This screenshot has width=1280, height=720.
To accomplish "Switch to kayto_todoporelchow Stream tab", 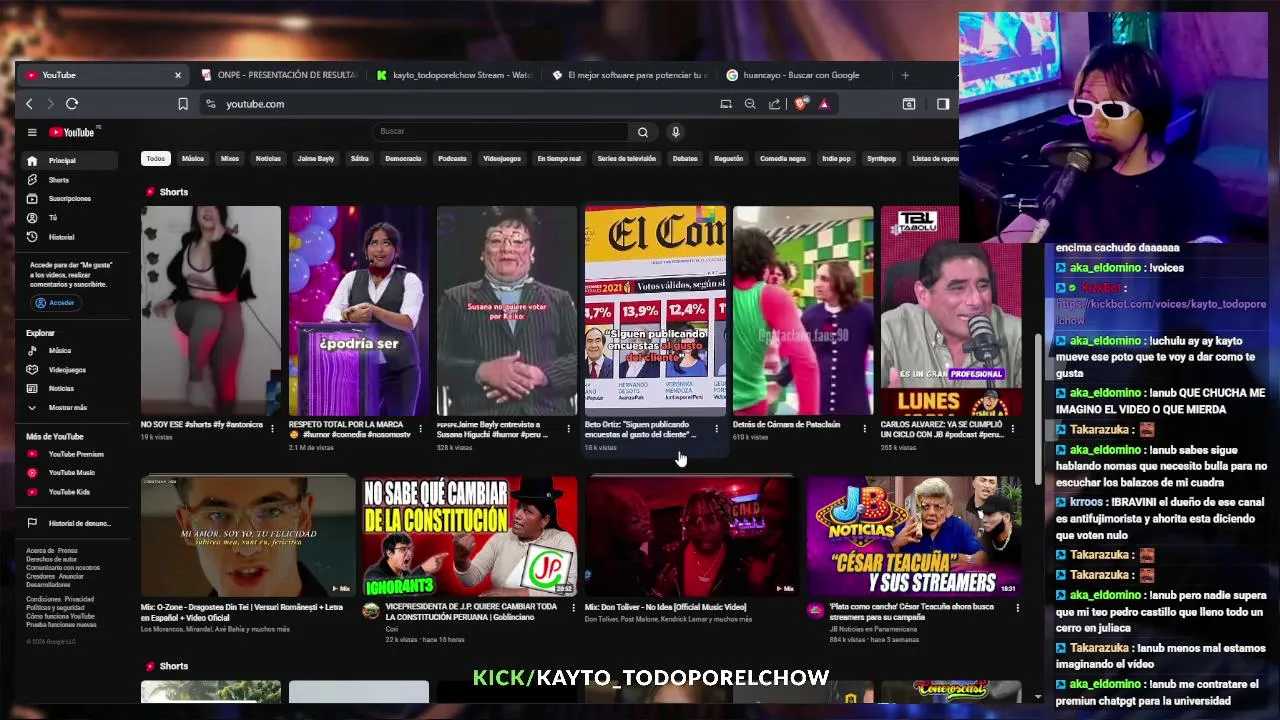I will 455,75.
